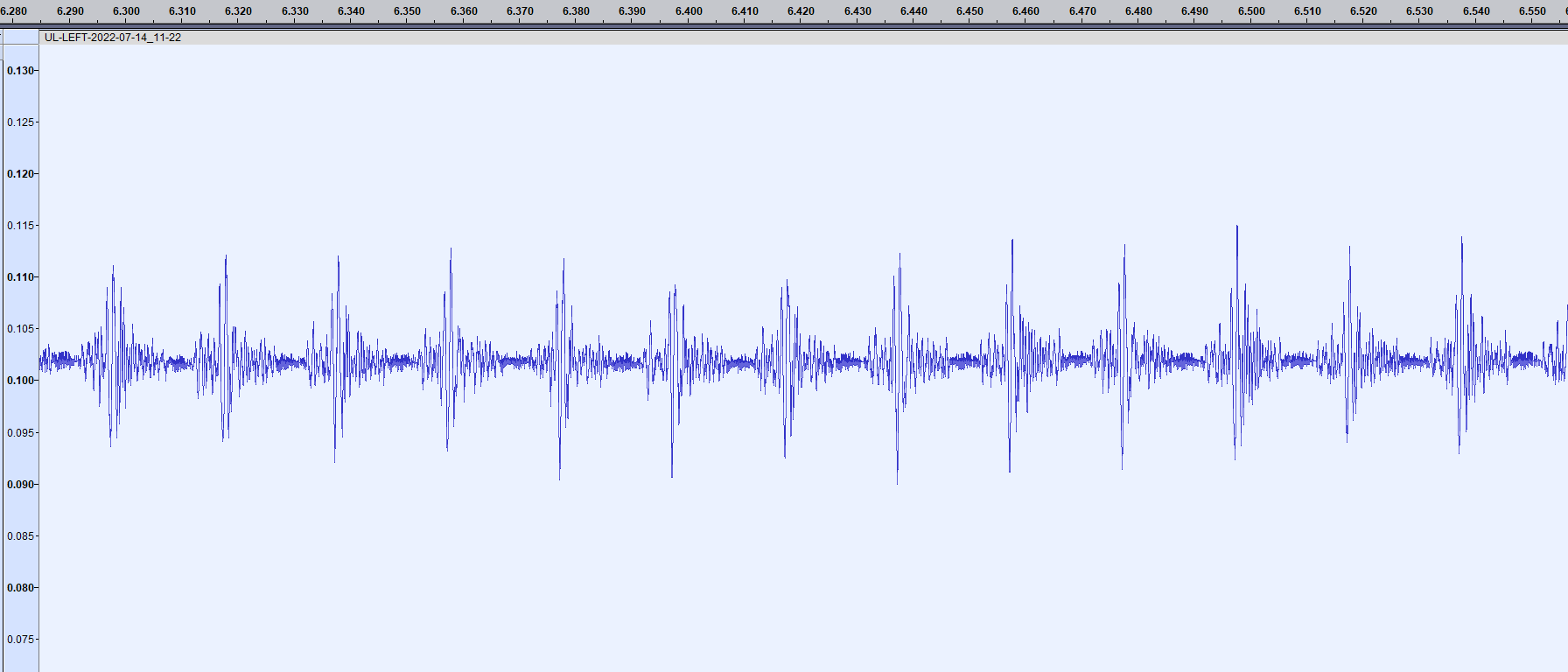The height and width of the screenshot is (672, 1568).
Task: Click the 0.115 value on the vertical scale
Action: (x=21, y=226)
